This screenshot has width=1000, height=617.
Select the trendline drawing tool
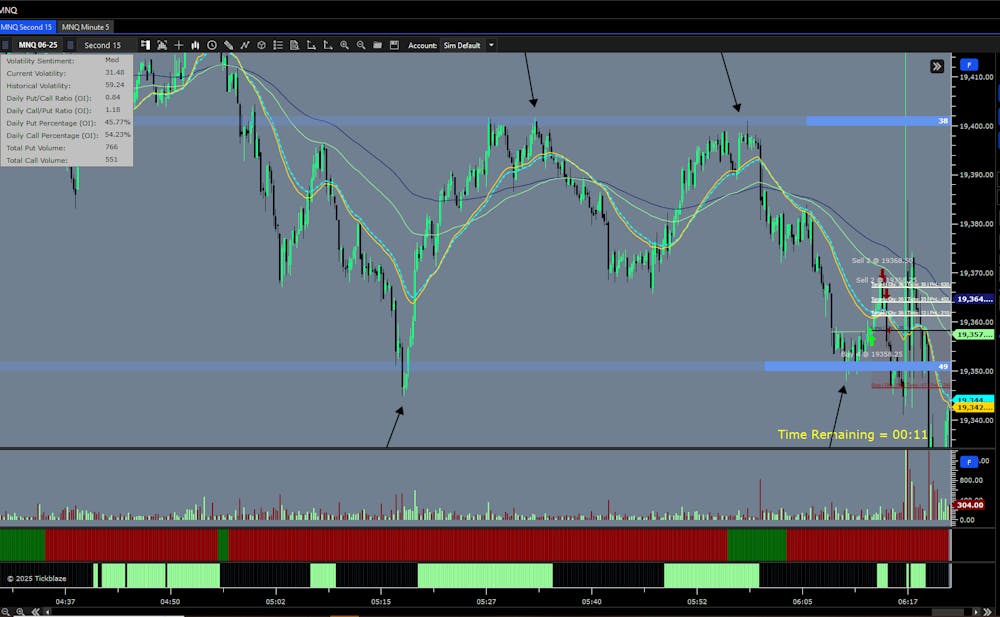coord(246,45)
